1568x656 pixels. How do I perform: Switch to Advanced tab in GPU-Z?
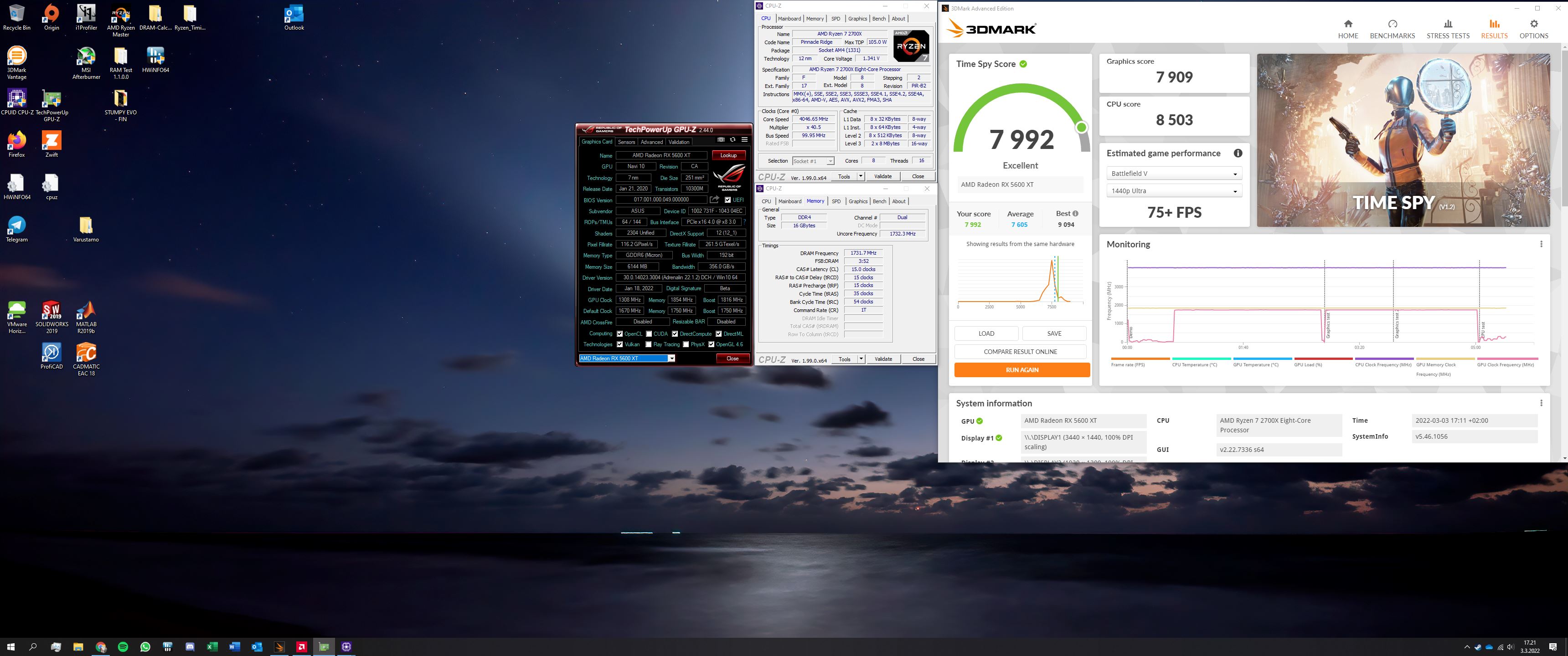pos(651,142)
